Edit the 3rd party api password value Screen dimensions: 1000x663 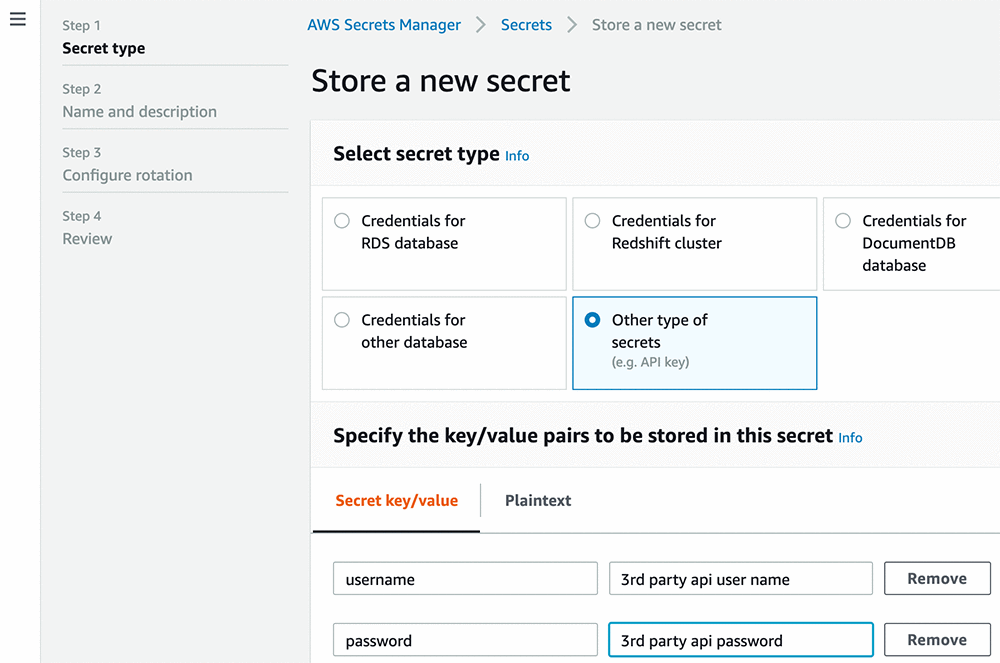coord(740,640)
